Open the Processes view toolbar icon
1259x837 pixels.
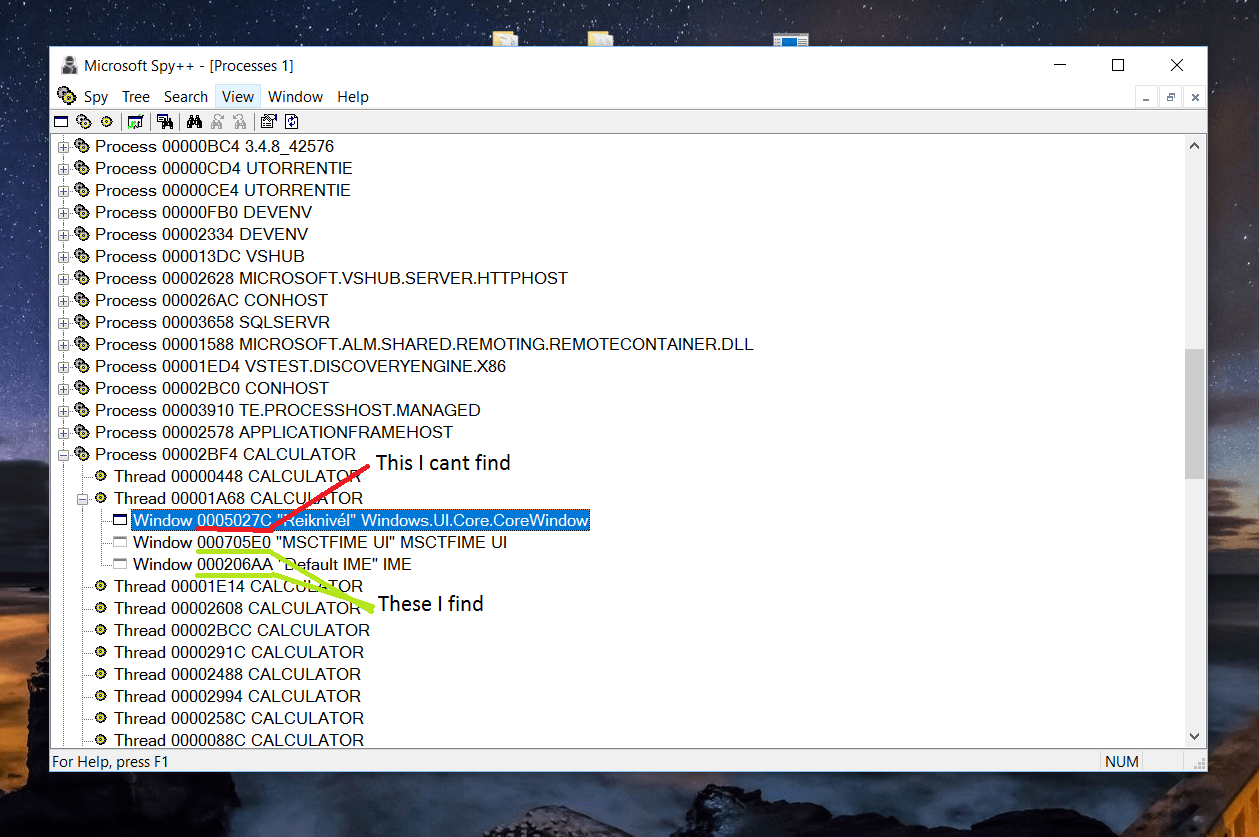click(83, 122)
